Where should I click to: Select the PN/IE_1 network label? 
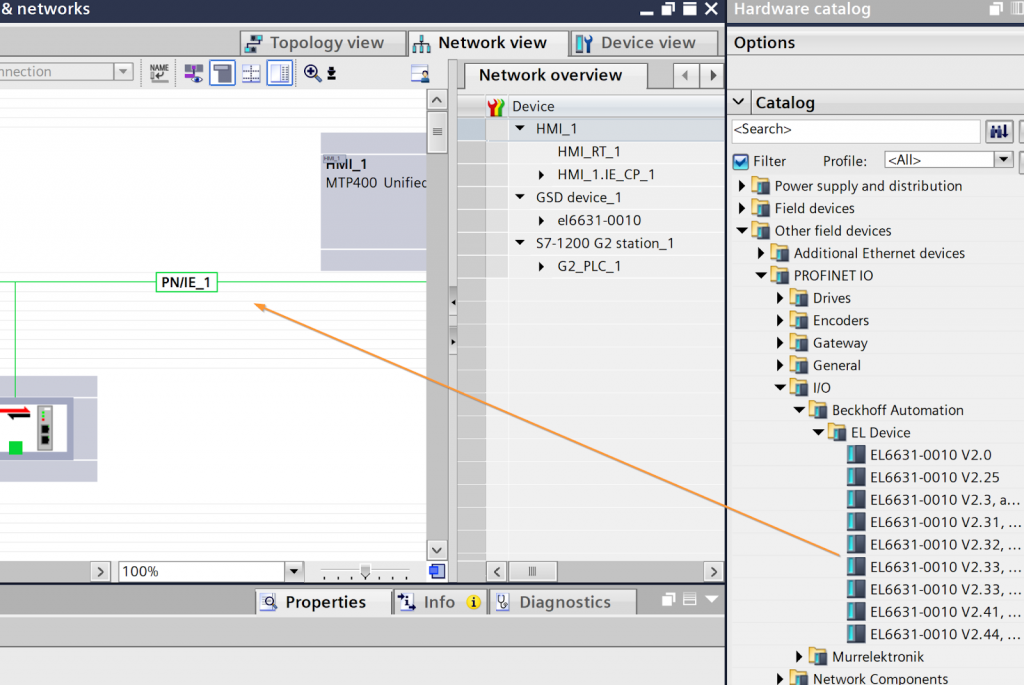[x=186, y=283]
